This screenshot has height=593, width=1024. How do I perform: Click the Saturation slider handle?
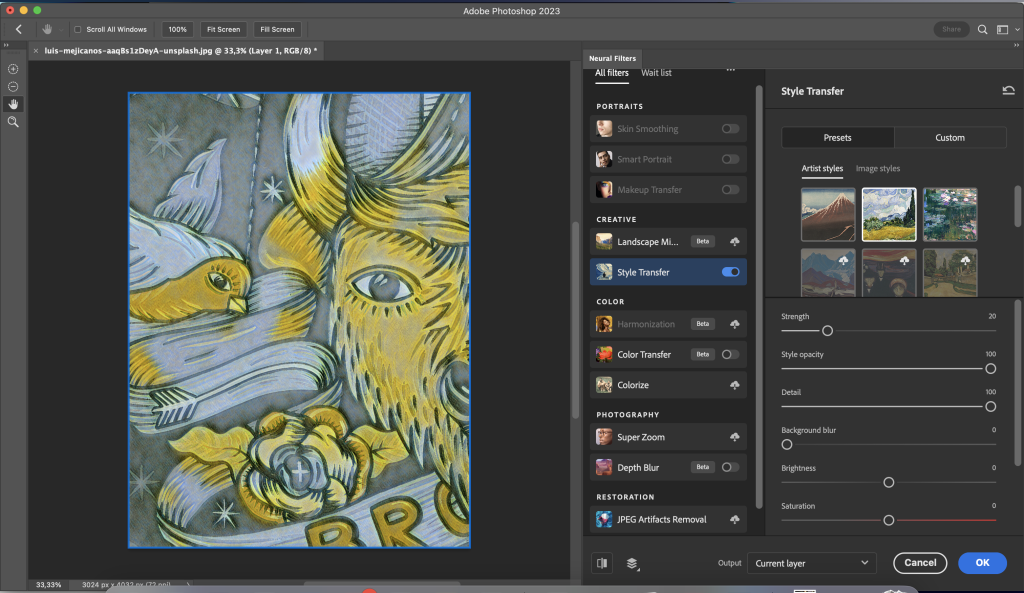889,521
